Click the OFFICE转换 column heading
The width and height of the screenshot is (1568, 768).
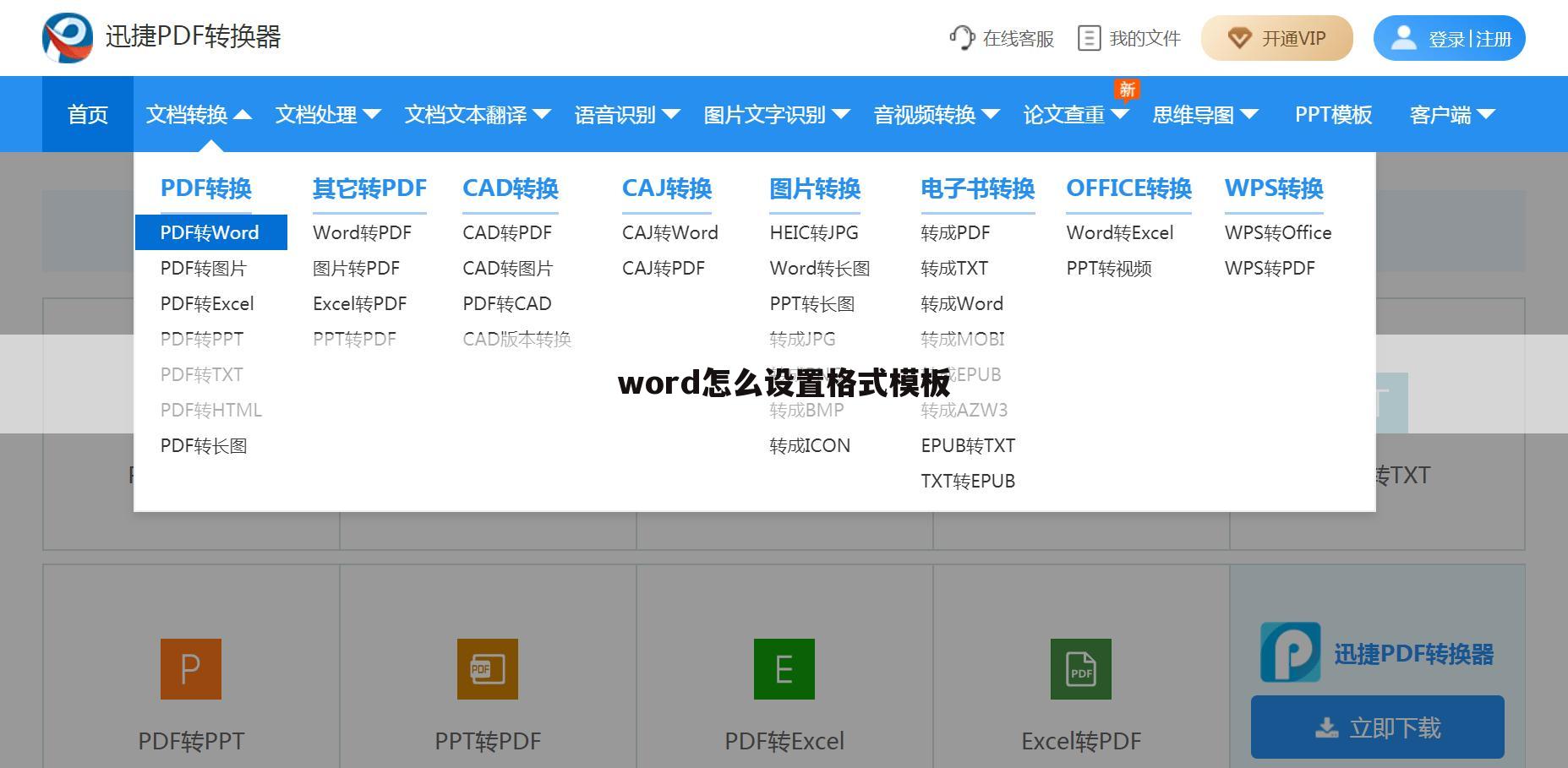click(x=1128, y=188)
